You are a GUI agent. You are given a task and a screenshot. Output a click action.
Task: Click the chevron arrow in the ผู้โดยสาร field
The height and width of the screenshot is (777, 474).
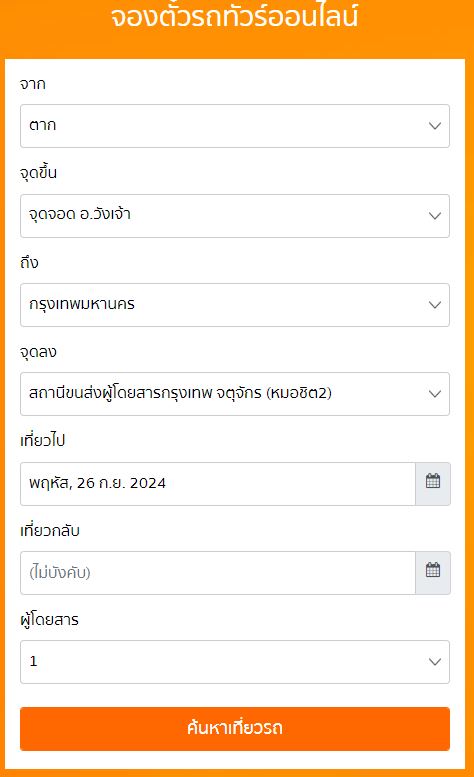pos(435,662)
